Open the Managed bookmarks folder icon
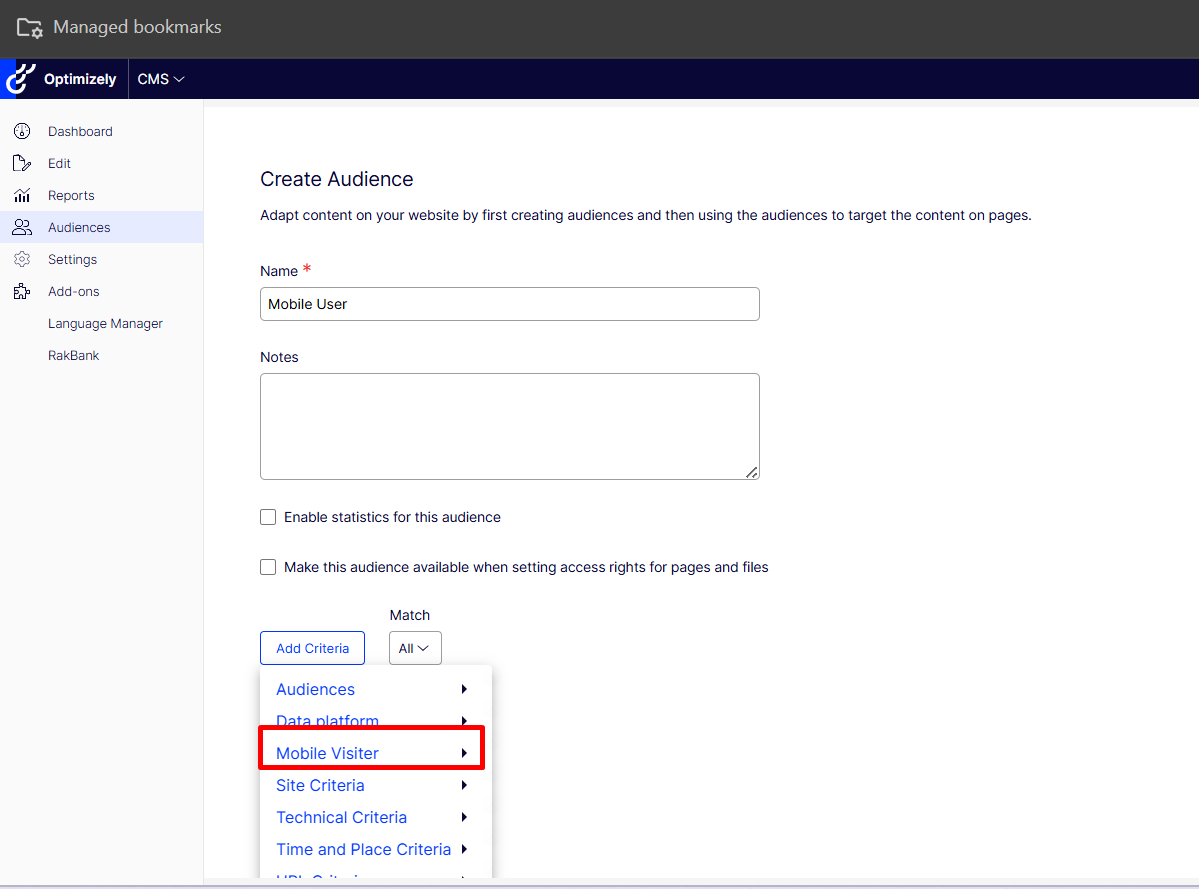Screen dimensions: 1199x889 [29, 28]
